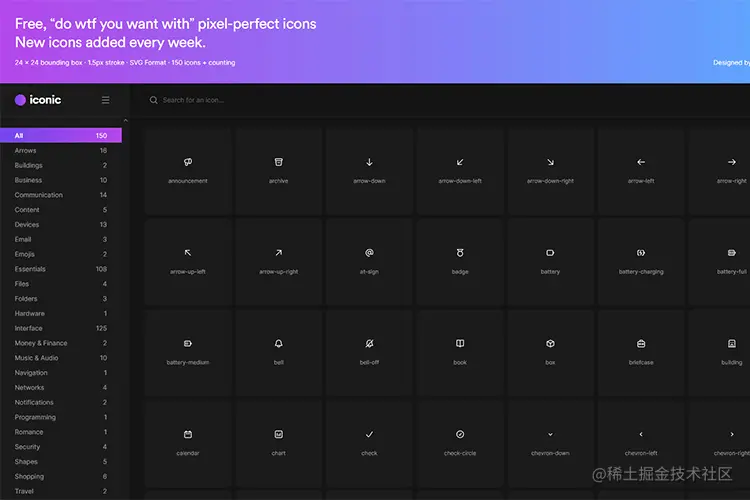Open the Email category
The width and height of the screenshot is (750, 500).
pos(61,239)
